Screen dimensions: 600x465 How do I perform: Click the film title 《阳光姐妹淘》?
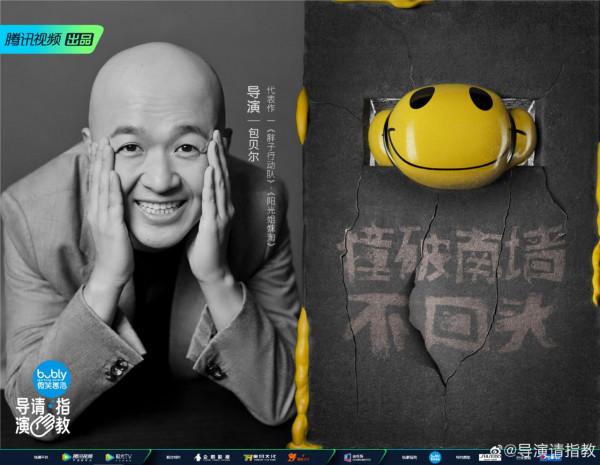pyautogui.click(x=271, y=219)
